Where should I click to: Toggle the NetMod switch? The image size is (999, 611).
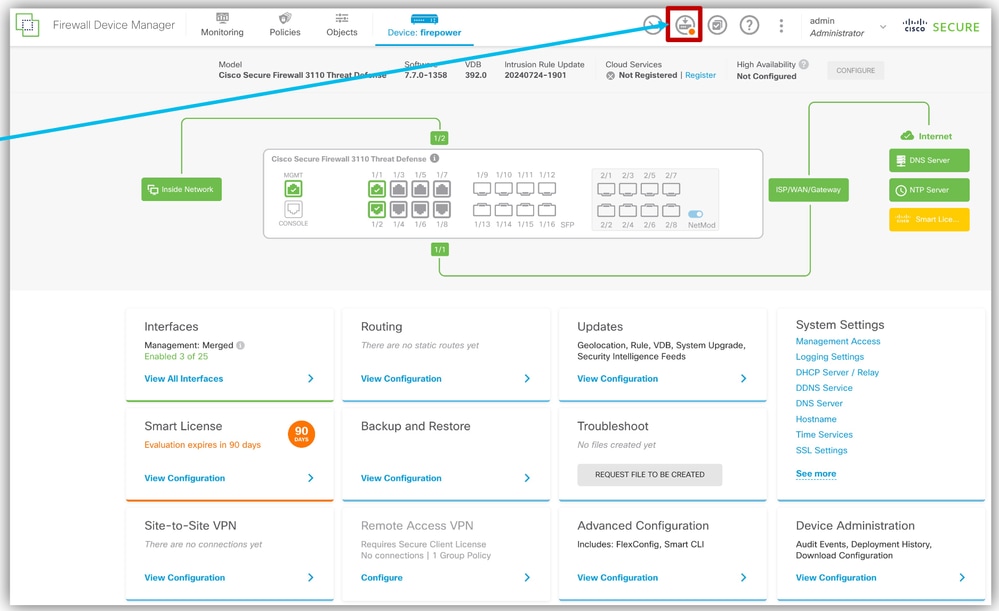pos(696,214)
